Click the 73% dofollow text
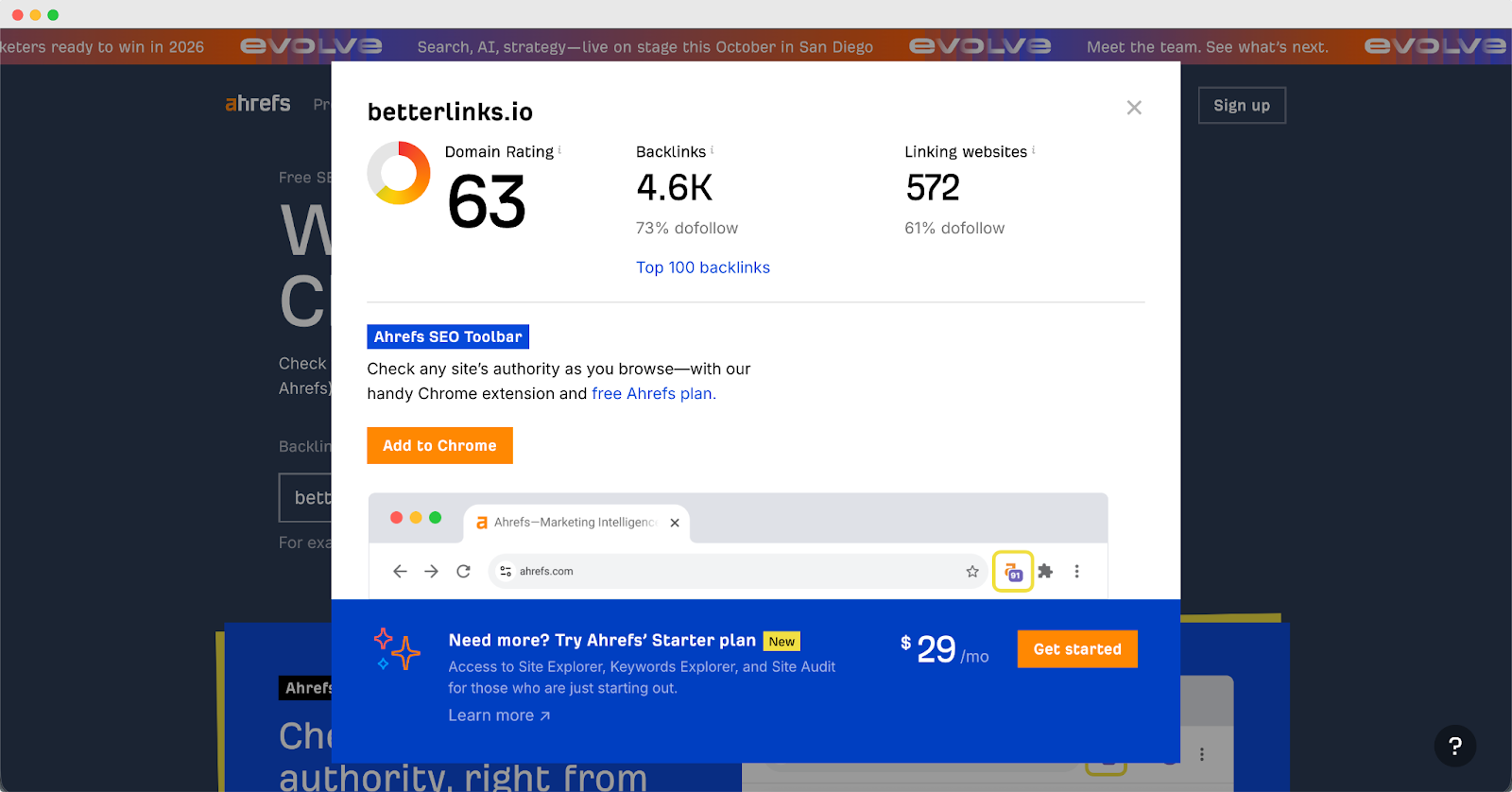 point(687,228)
